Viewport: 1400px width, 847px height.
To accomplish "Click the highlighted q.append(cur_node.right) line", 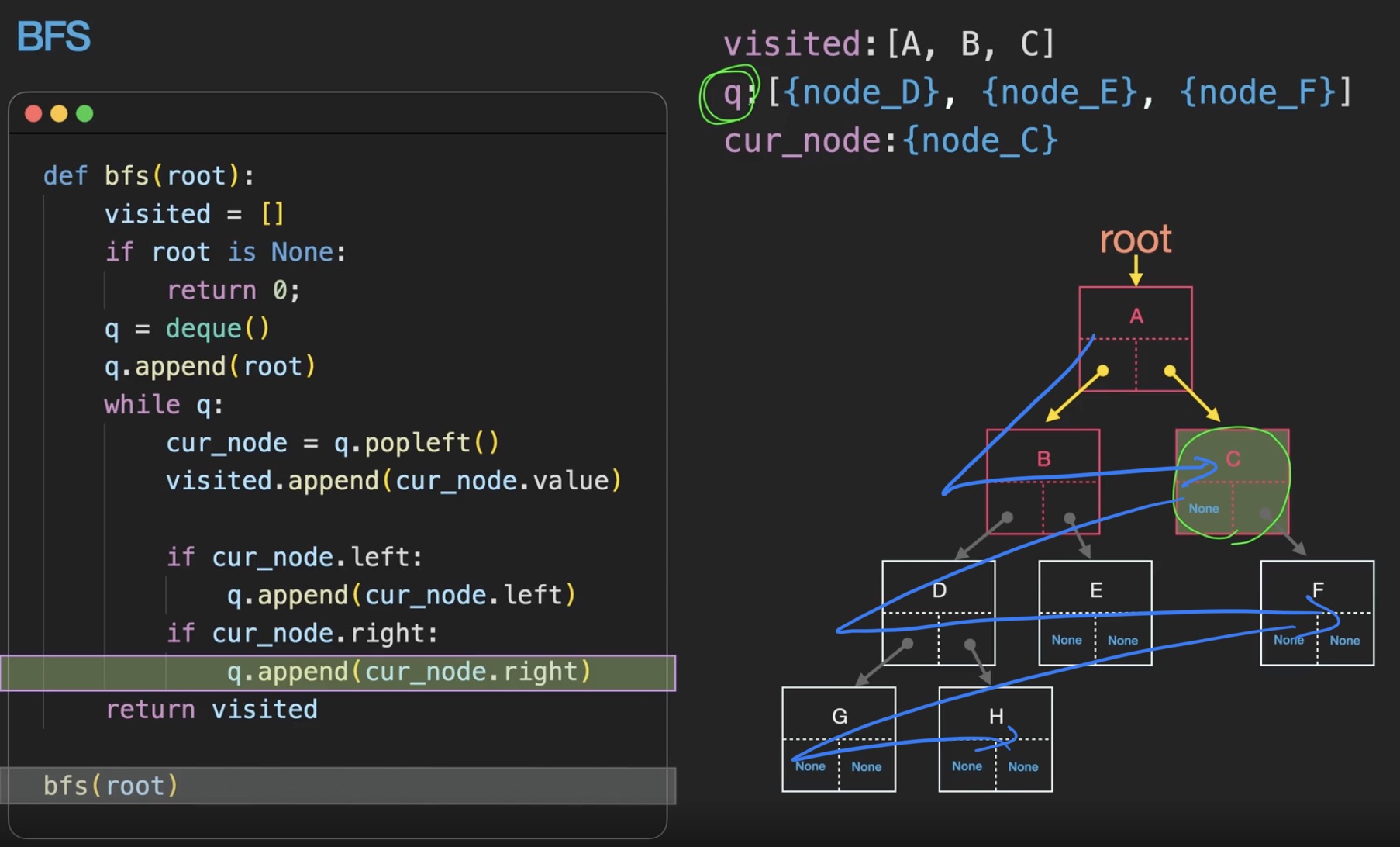I will [409, 672].
